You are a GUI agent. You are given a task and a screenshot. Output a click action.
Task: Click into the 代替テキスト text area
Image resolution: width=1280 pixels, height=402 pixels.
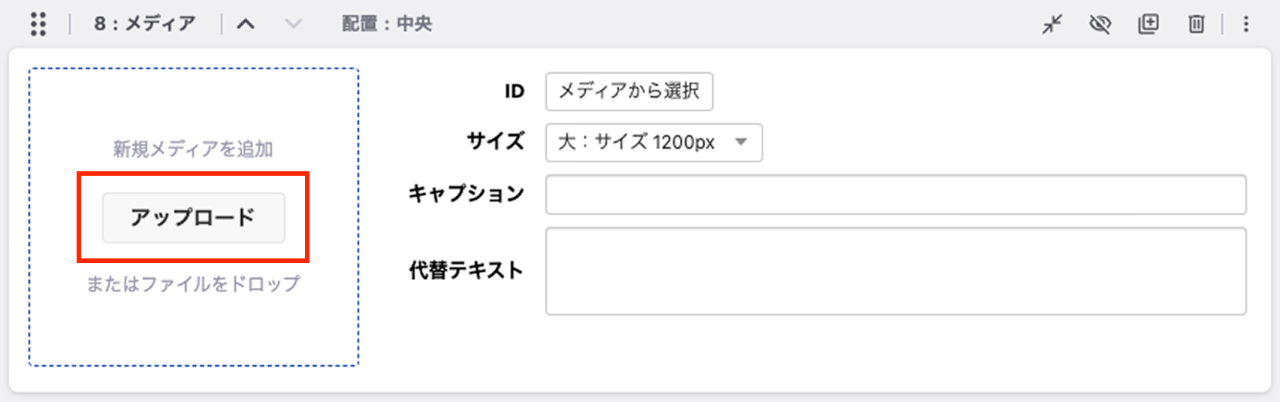click(x=896, y=271)
